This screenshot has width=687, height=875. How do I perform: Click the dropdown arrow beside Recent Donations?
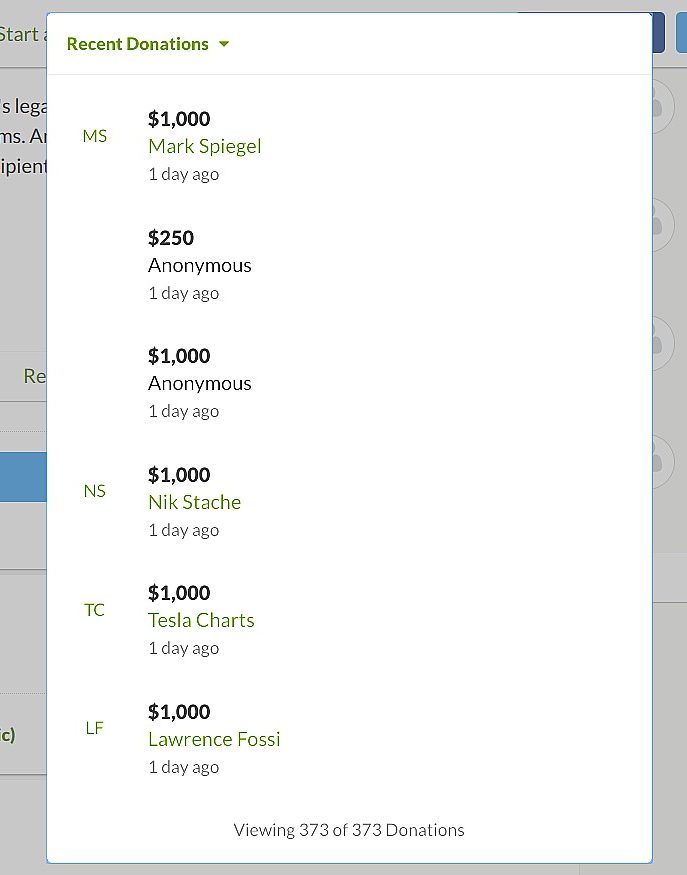coord(224,44)
